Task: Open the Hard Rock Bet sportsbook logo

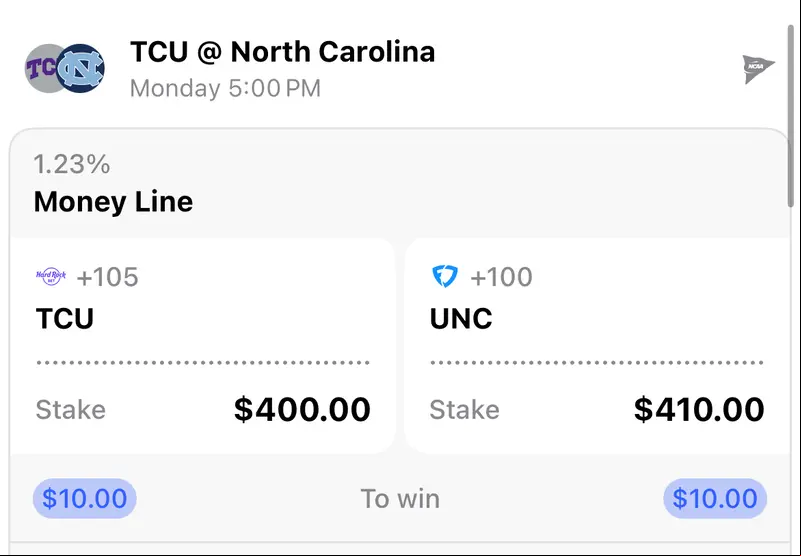Action: point(51,276)
